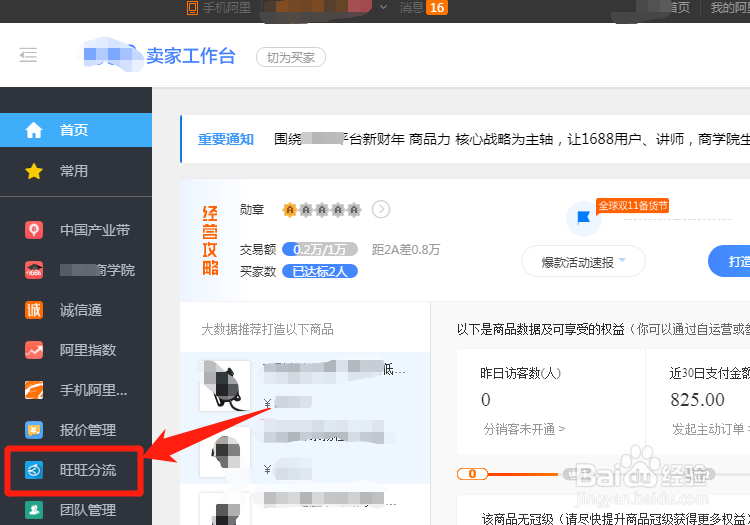Viewport: 750px width, 525px height.
Task: Click the 团队管理 green icon
Action: point(33,510)
